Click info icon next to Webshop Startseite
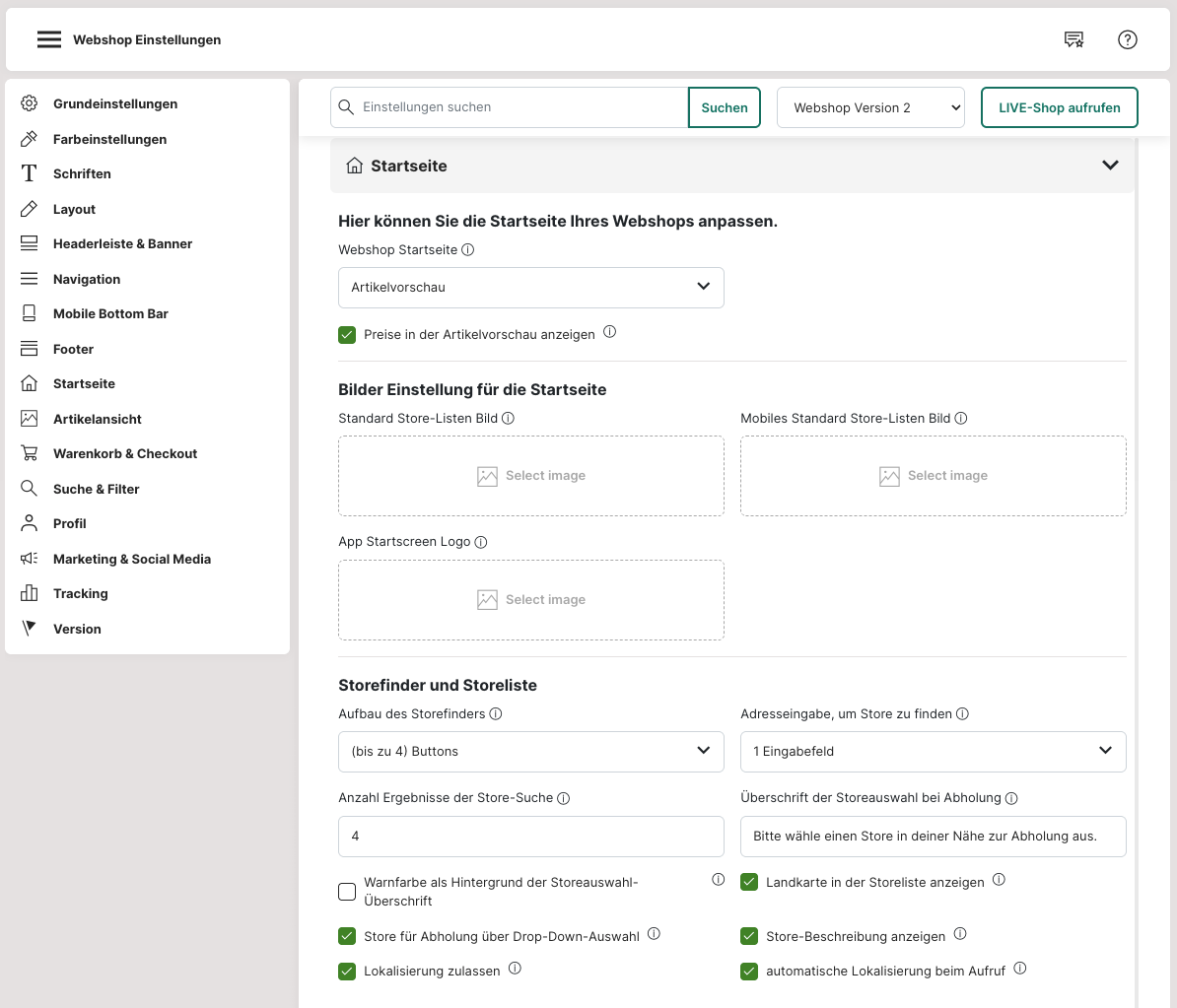1177x1008 pixels. (x=468, y=249)
